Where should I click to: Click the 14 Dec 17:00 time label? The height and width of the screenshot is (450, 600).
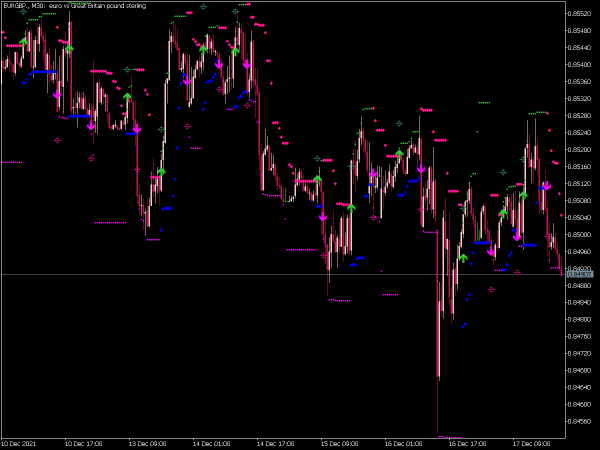tap(276, 443)
